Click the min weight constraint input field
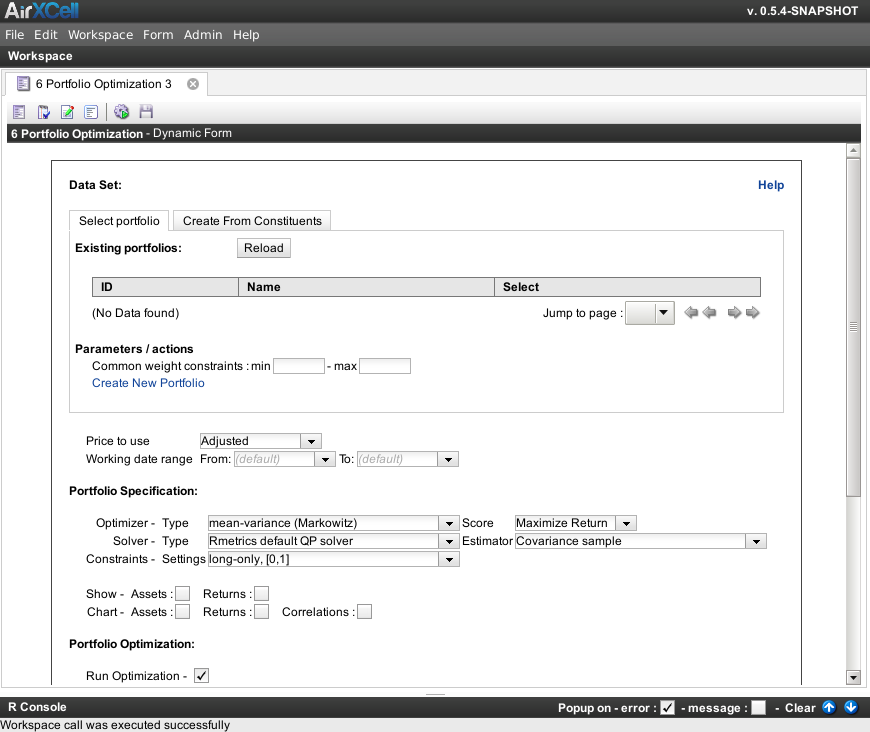This screenshot has height=732, width=870. 298,366
